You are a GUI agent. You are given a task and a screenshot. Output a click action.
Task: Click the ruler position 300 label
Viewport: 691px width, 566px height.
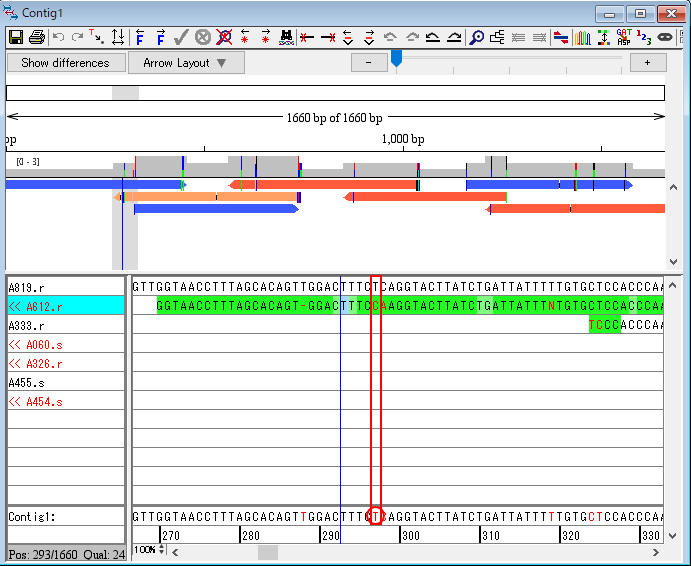[x=411, y=536]
